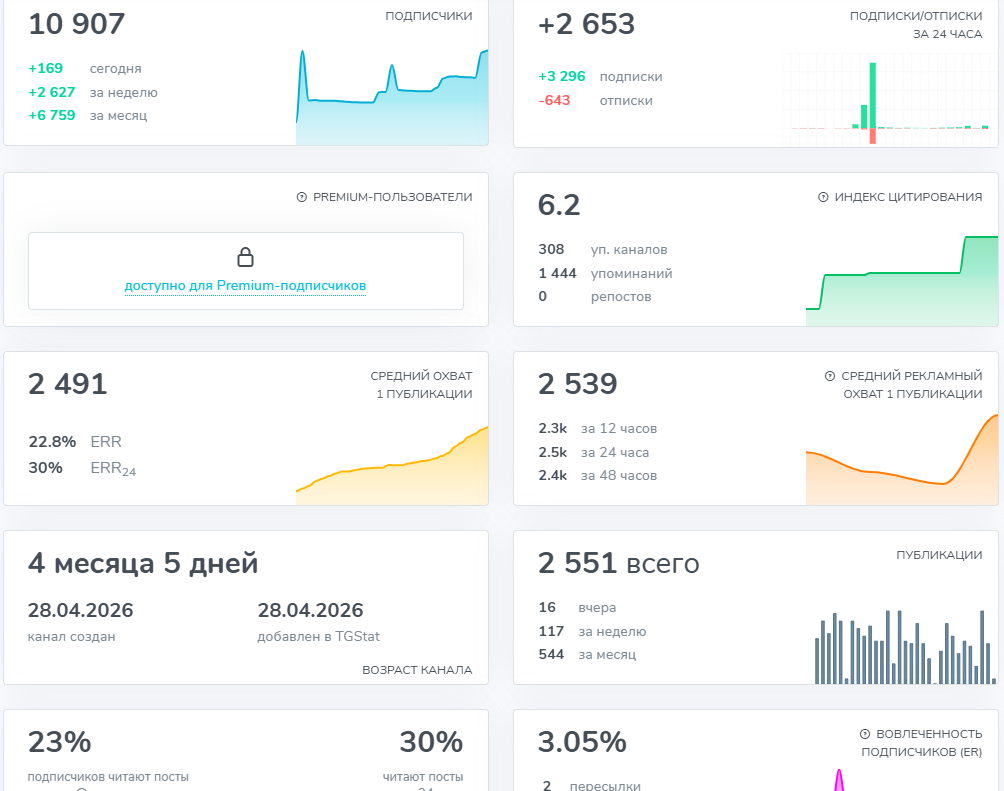Viewport: 1004px width, 791px height.
Task: Click the '+2 653' 24-hour total
Action: (x=587, y=24)
